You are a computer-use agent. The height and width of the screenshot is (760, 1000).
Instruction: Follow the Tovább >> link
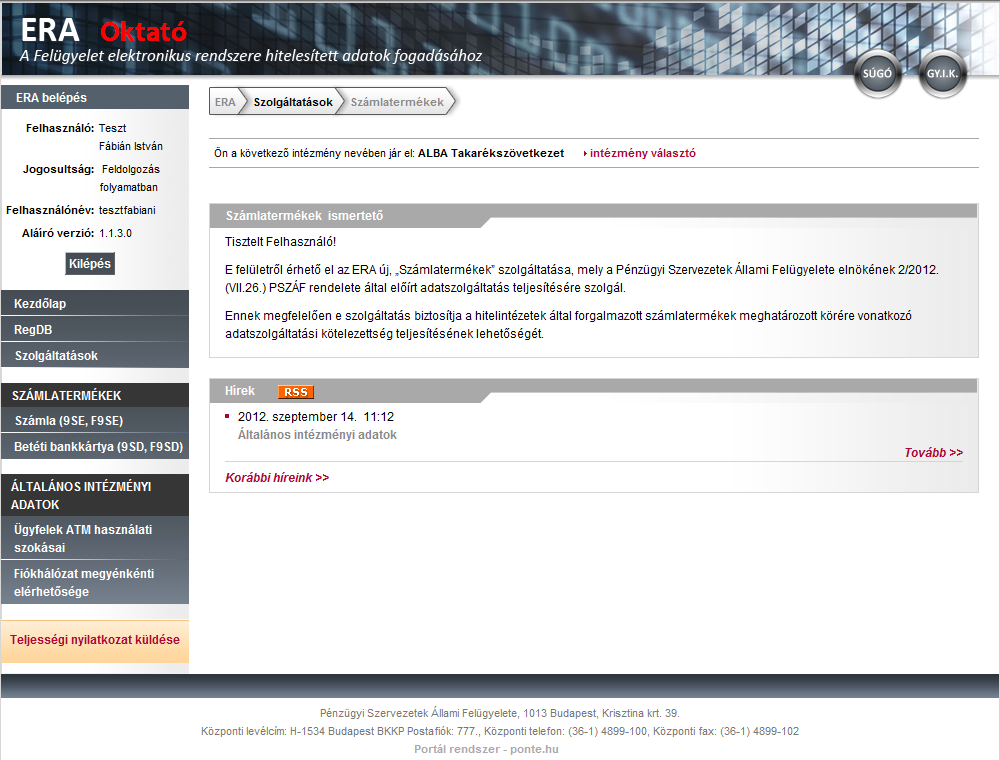(934, 453)
